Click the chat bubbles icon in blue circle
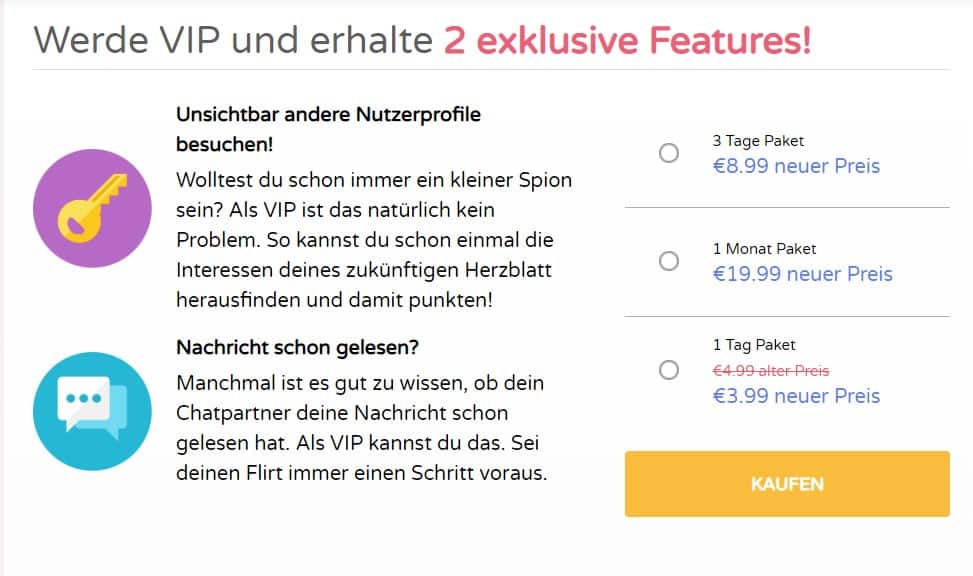 click(92, 411)
